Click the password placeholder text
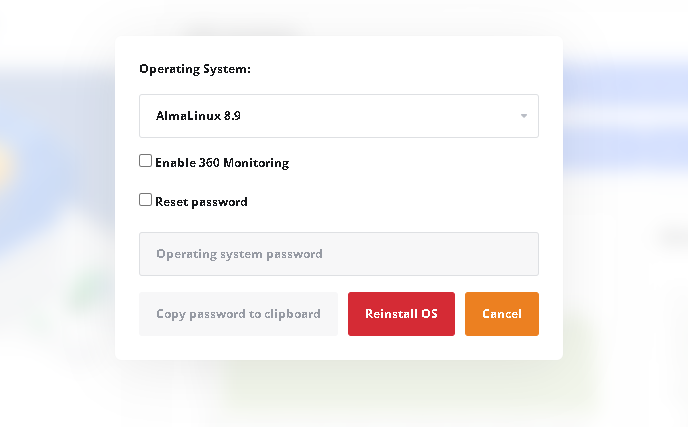Image resolution: width=688 pixels, height=427 pixels. 239,254
